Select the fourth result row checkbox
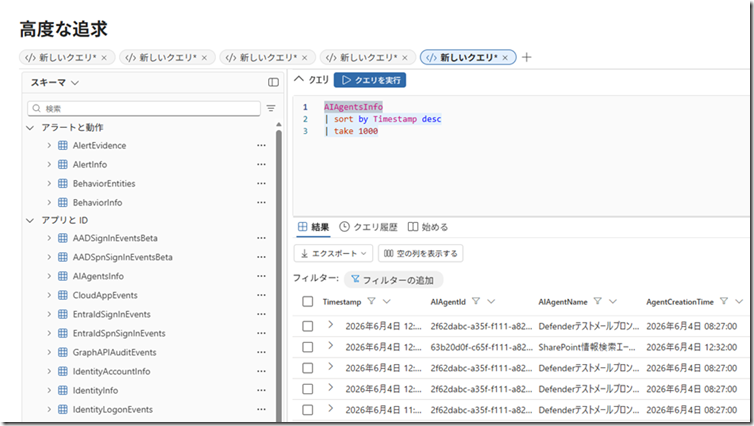 click(307, 389)
